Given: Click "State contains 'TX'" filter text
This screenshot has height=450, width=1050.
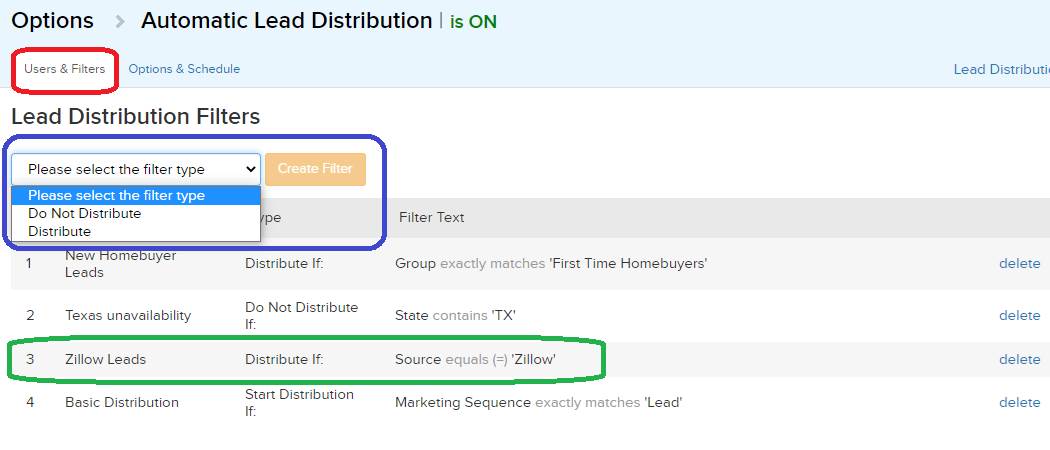Looking at the screenshot, I should tap(455, 315).
